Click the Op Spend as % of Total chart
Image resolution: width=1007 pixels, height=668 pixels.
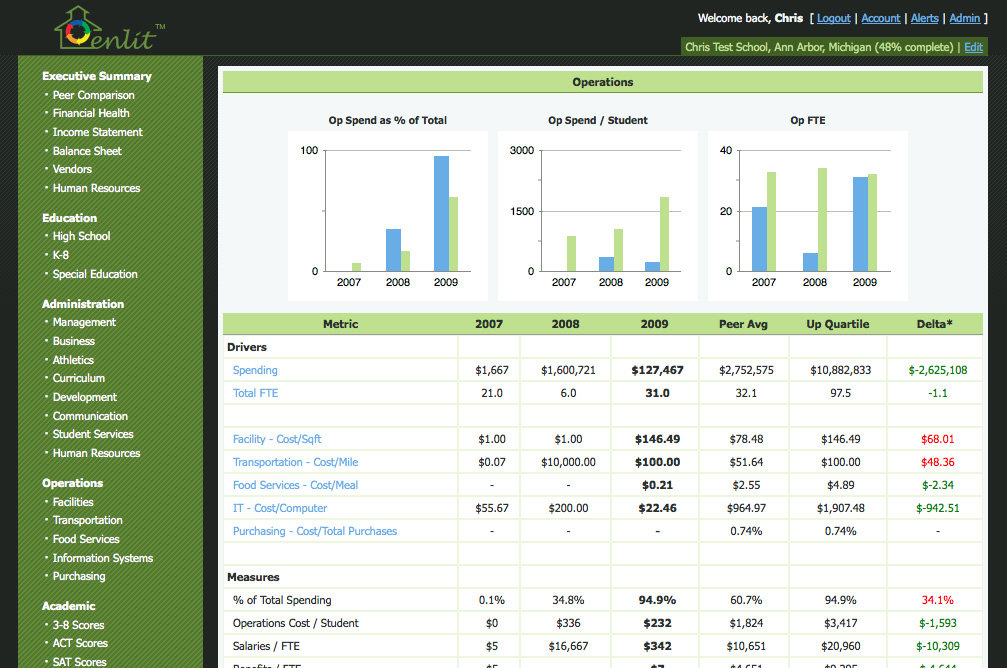pos(387,216)
